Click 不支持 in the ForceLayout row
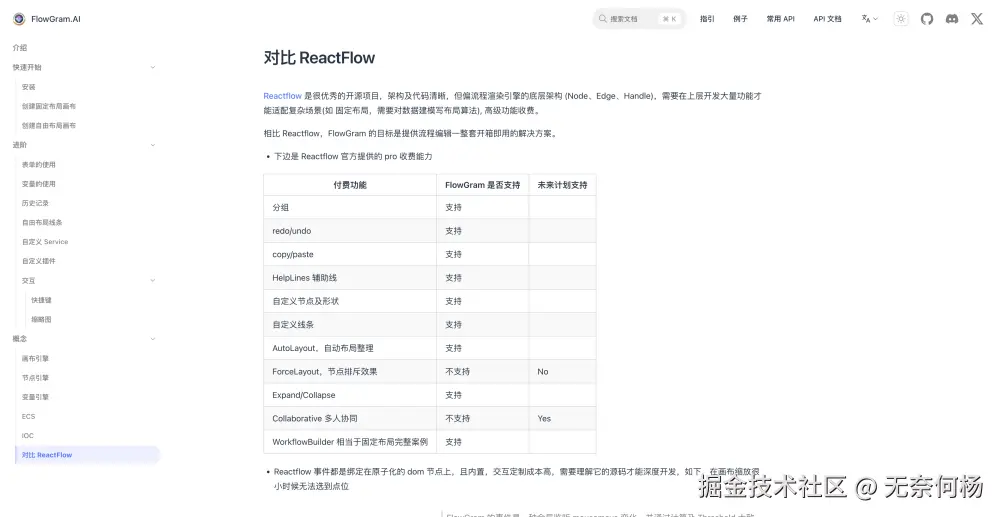Image resolution: width=1000 pixels, height=517 pixels. 457,372
